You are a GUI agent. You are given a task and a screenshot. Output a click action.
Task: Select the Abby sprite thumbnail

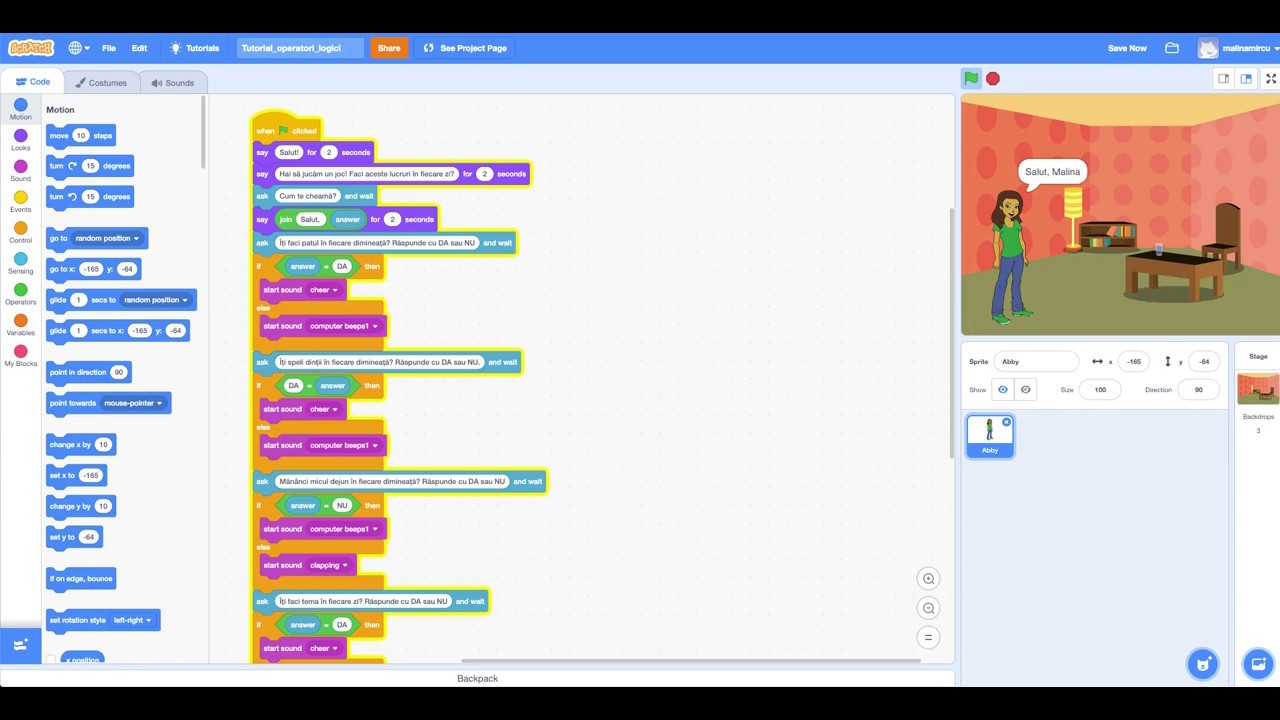click(x=990, y=437)
